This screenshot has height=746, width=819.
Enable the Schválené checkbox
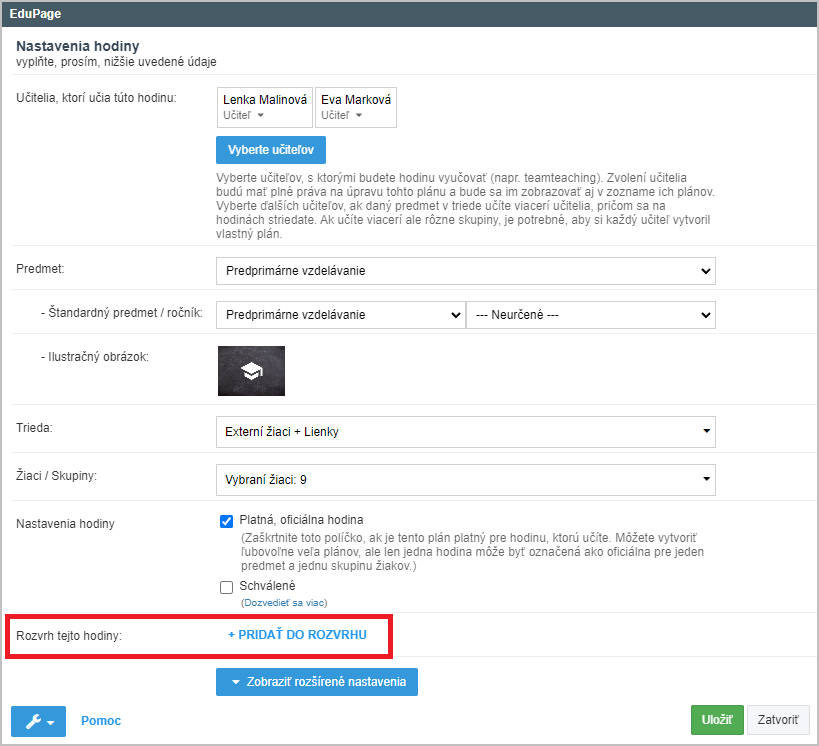(x=226, y=587)
